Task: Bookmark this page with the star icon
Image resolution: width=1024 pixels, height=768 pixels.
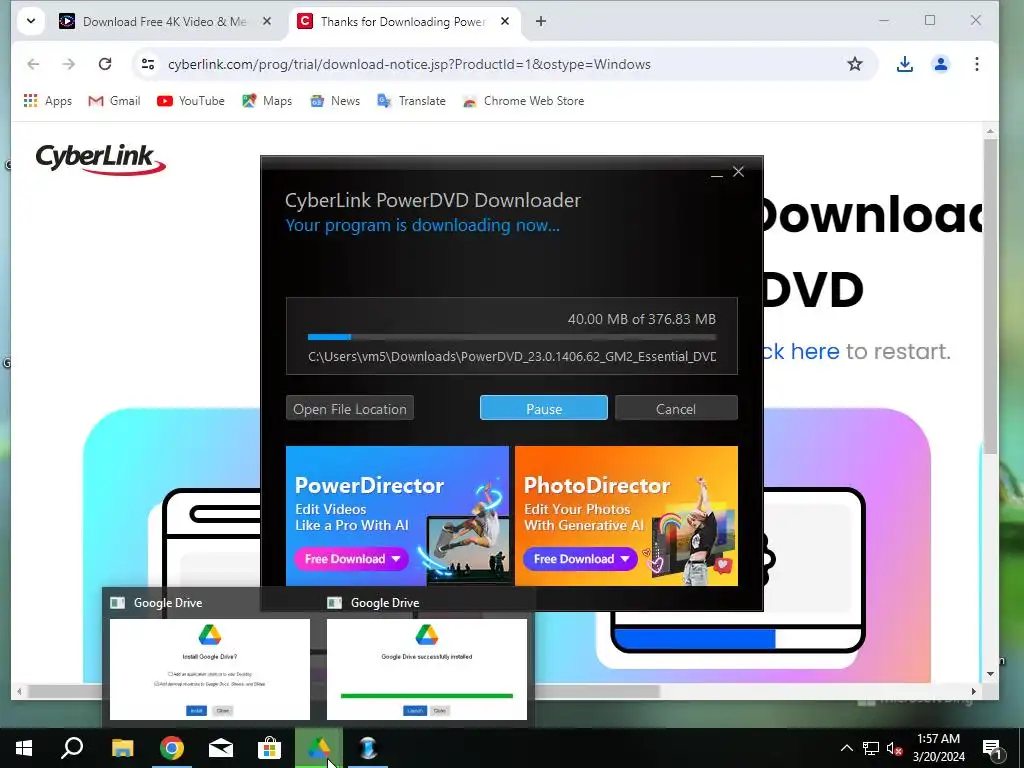Action: [854, 64]
